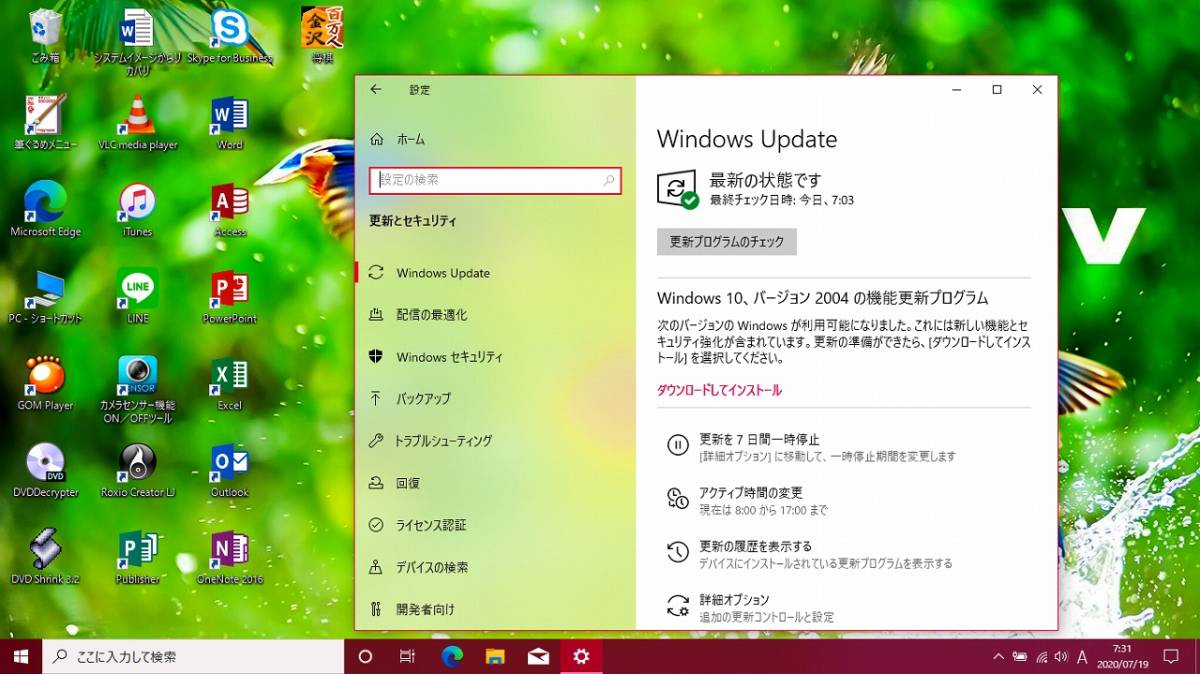This screenshot has height=674, width=1200.
Task: Launch Skype for Business from the desktop
Action: point(229,35)
